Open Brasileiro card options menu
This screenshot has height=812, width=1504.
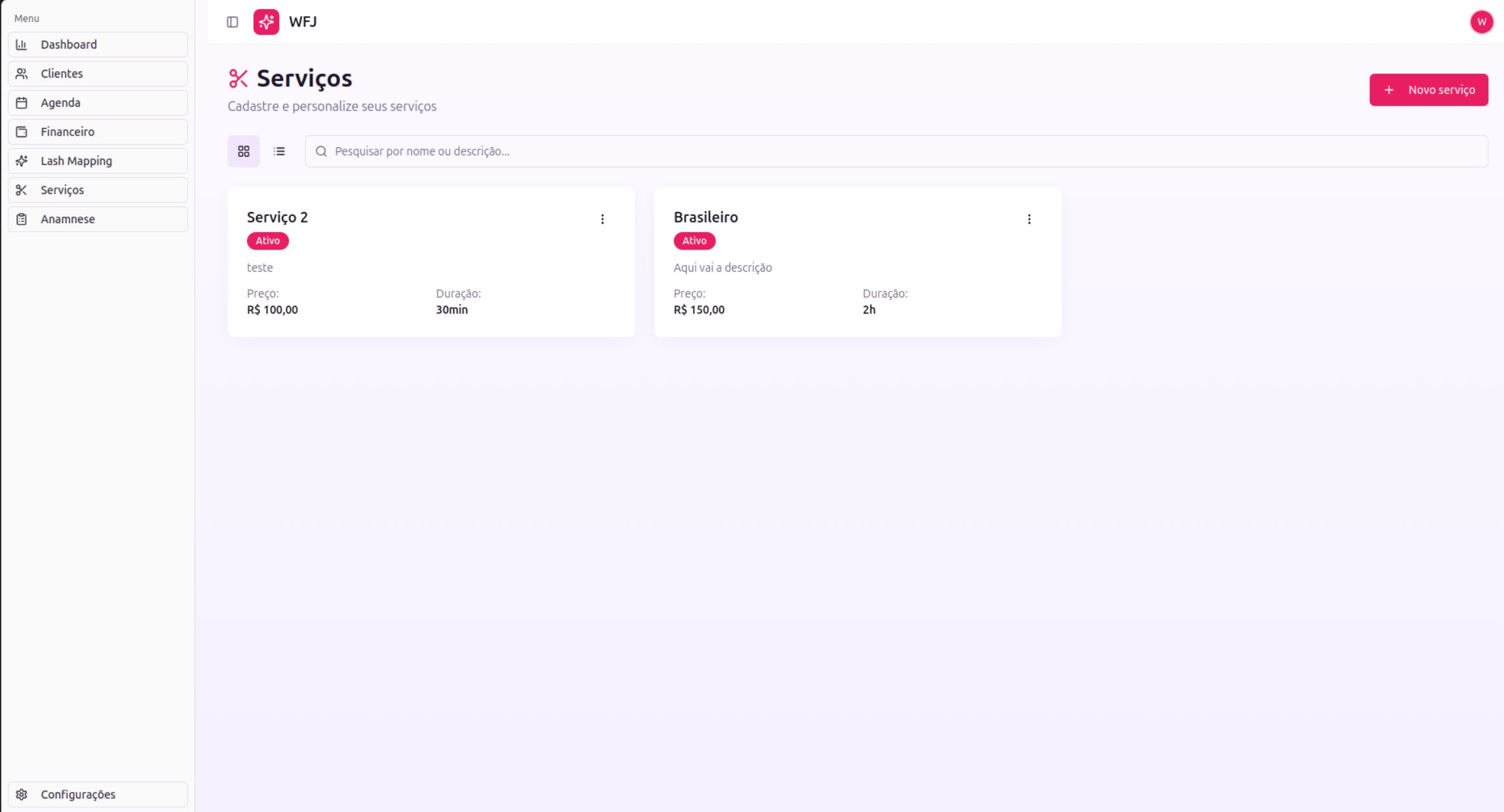coord(1029,219)
